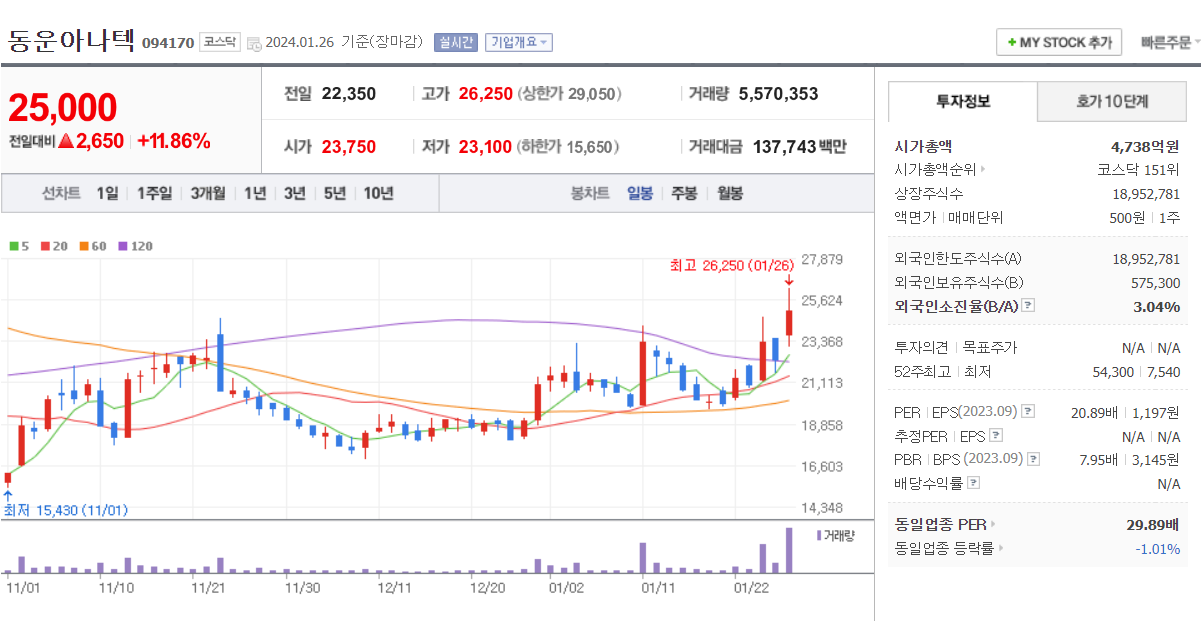Click the 시가총액 value 4,738억원

point(1145,146)
